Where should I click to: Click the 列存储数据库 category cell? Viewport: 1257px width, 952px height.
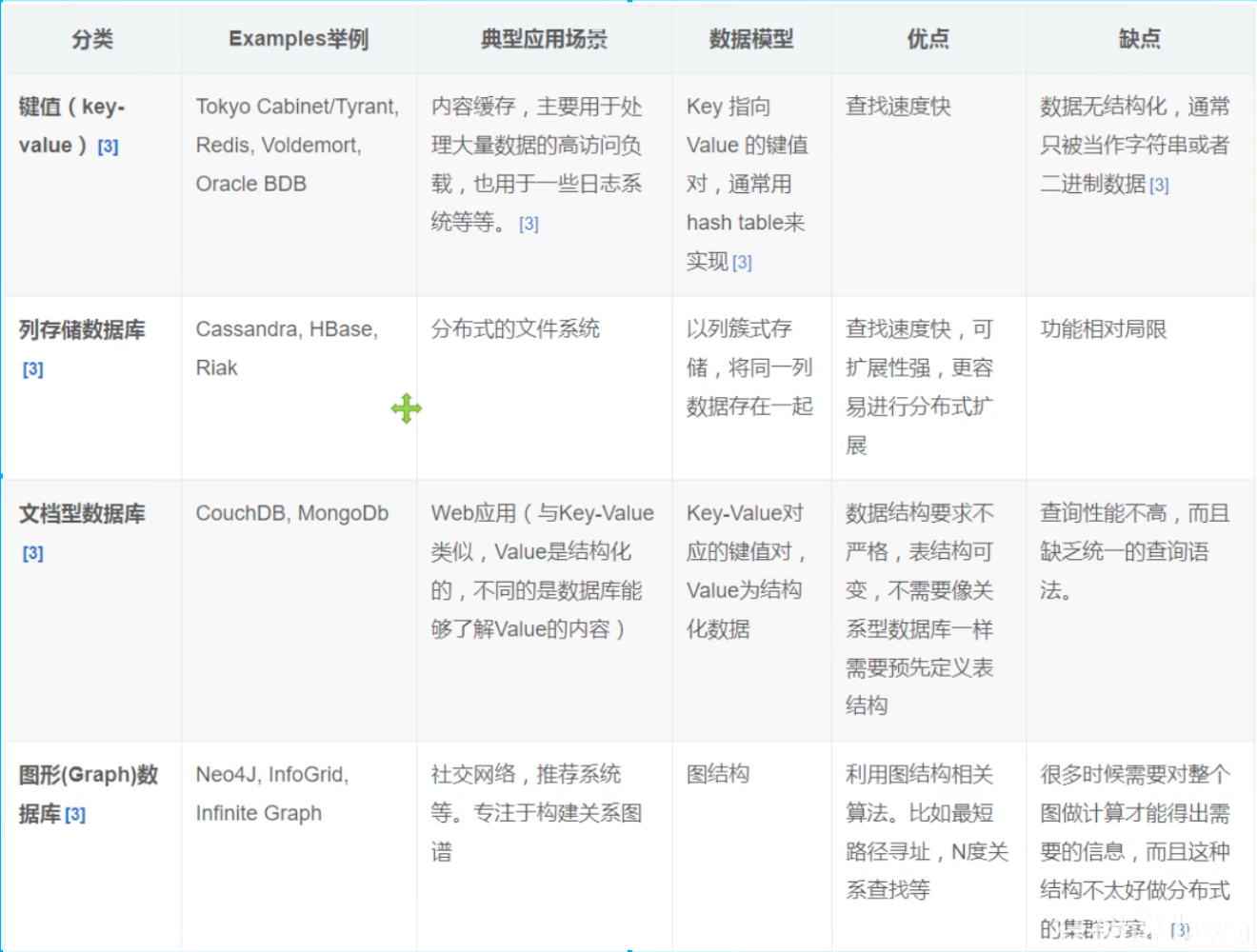point(92,387)
